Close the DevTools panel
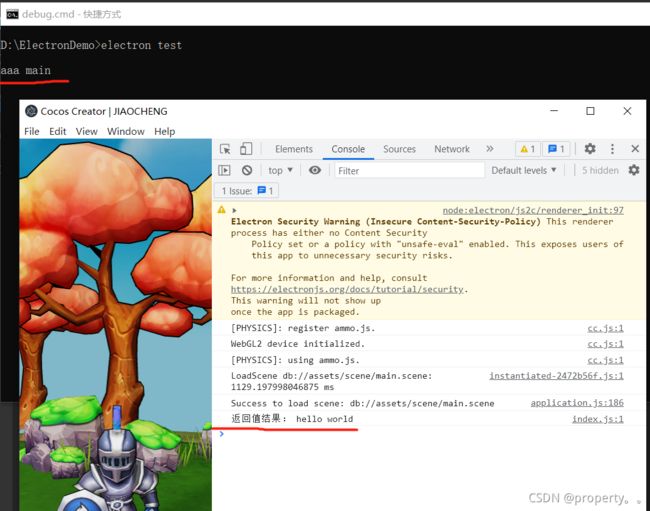This screenshot has height=511, width=650. [634, 149]
